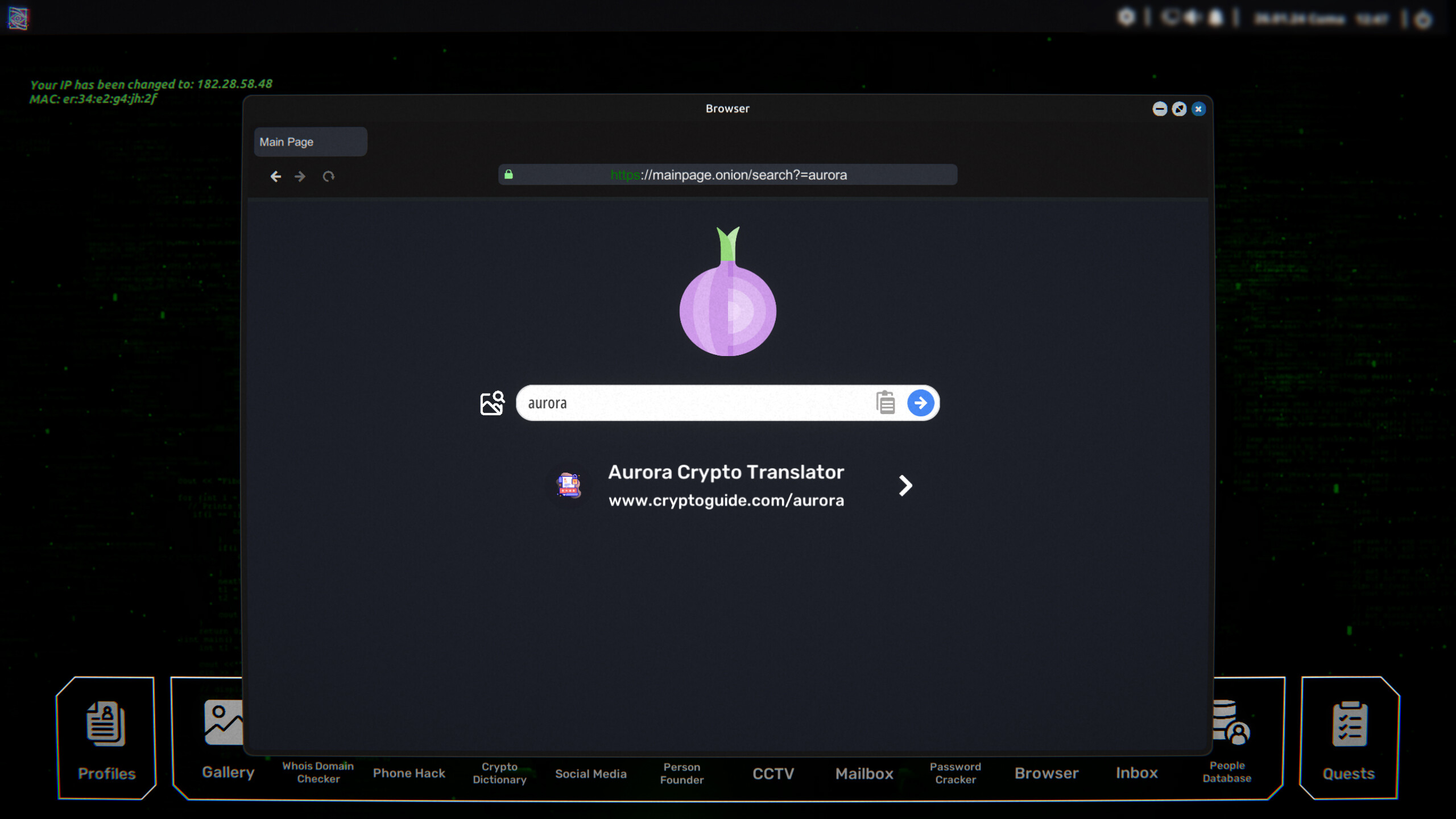Screen dimensions: 1456x819
Task: Click the image search icon beside search bar
Action: pos(492,403)
